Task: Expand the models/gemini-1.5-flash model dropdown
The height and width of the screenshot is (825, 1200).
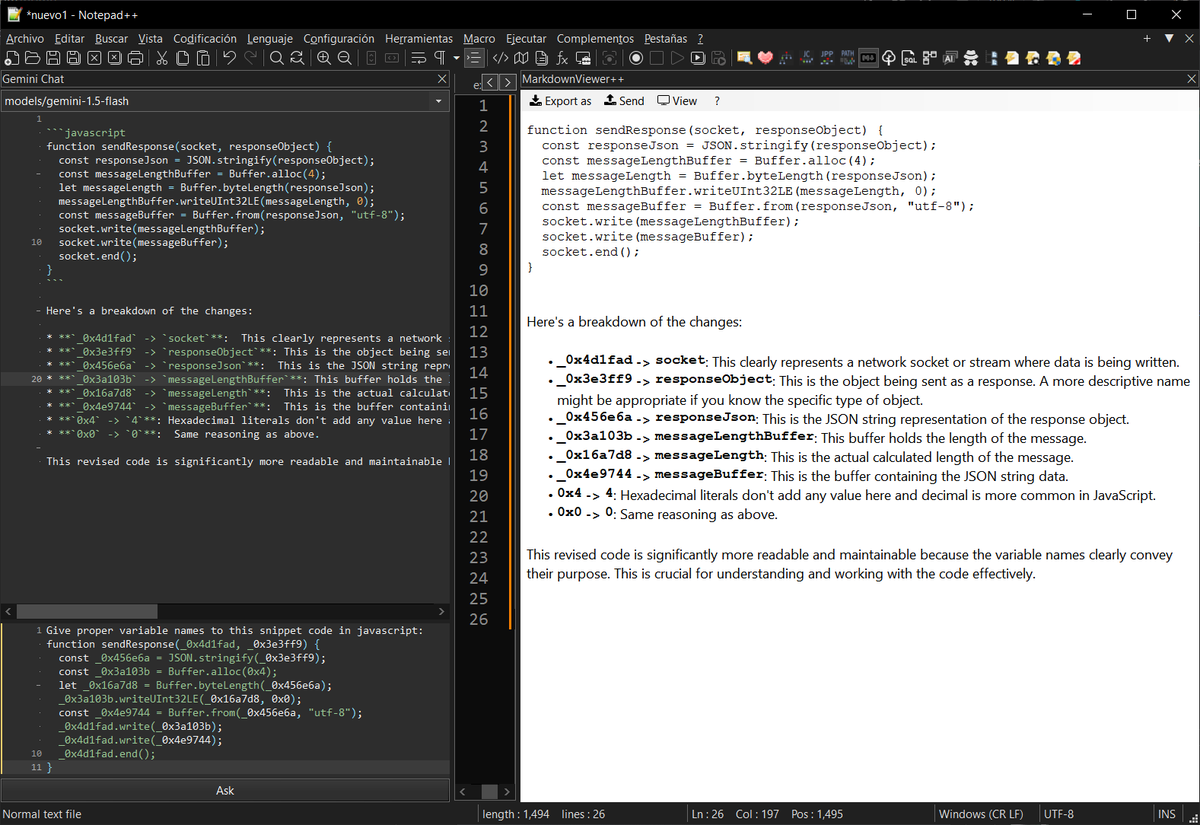Action: point(438,101)
